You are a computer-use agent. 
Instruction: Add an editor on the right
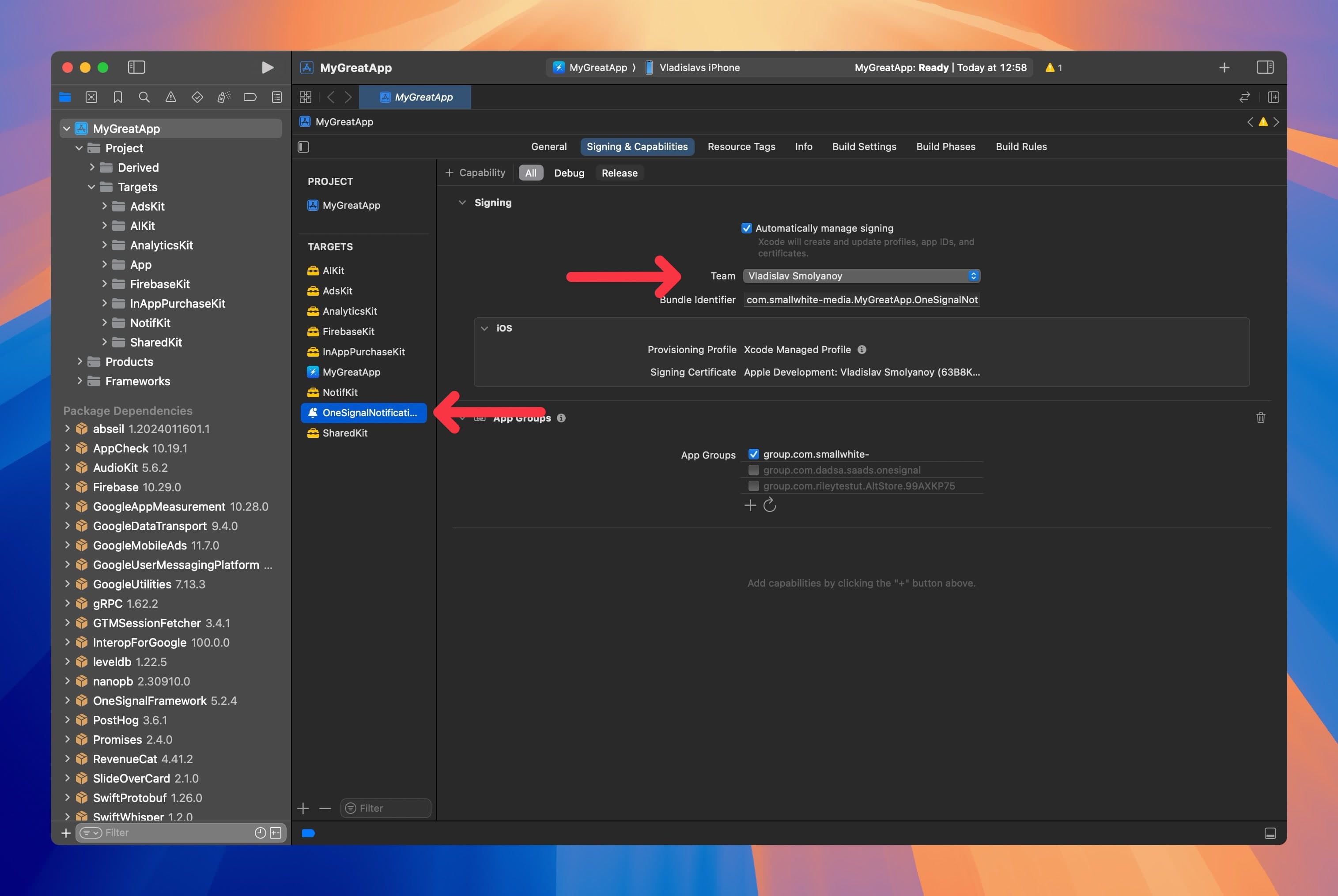pos(1274,97)
